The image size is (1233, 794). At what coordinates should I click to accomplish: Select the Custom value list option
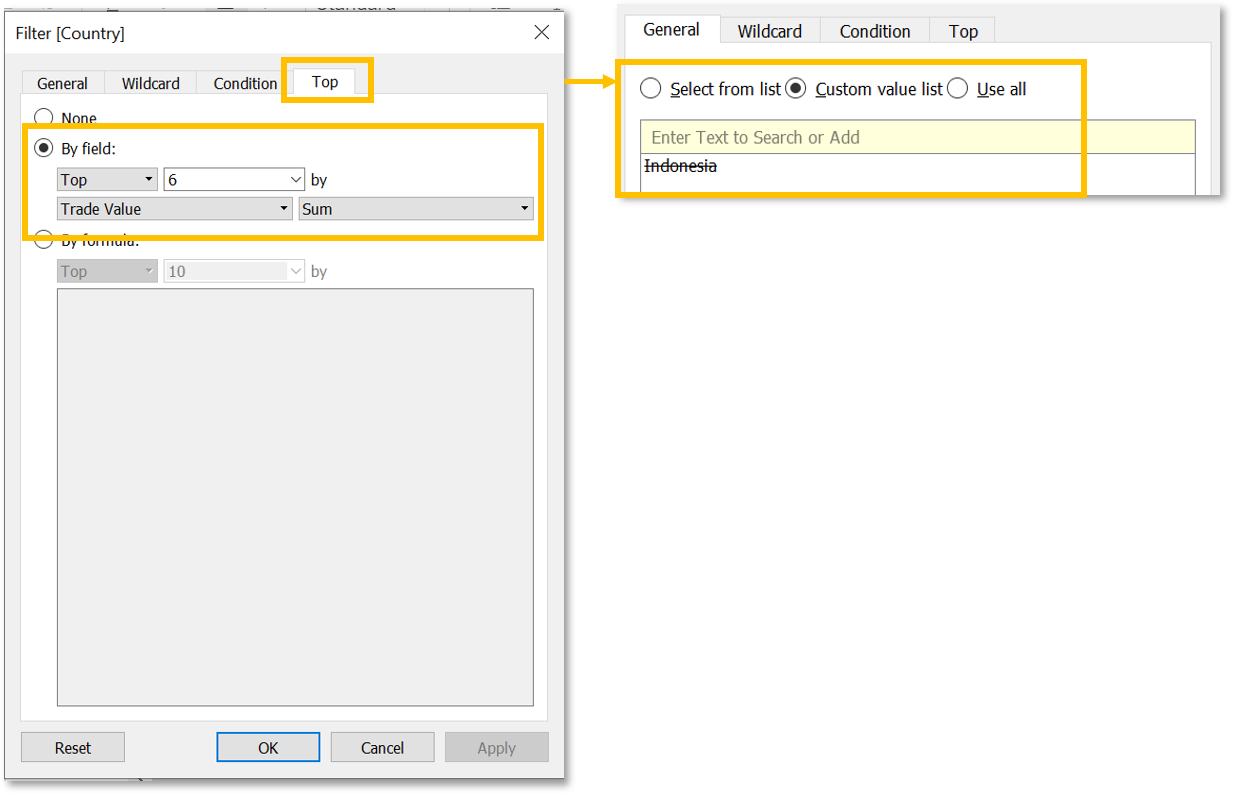pyautogui.click(x=796, y=89)
